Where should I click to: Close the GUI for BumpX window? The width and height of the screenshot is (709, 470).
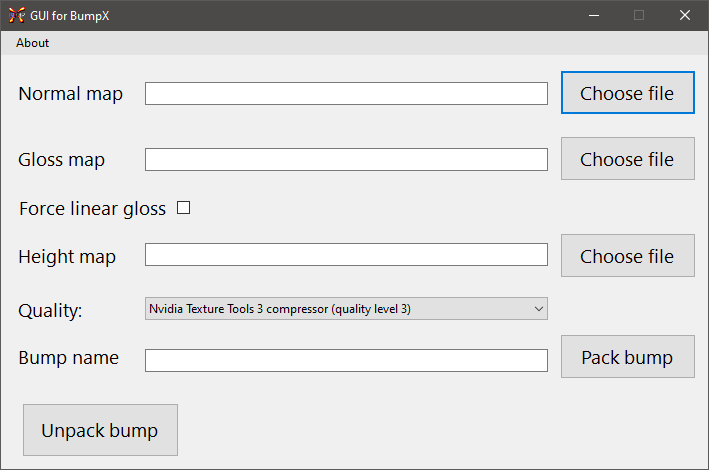click(685, 15)
